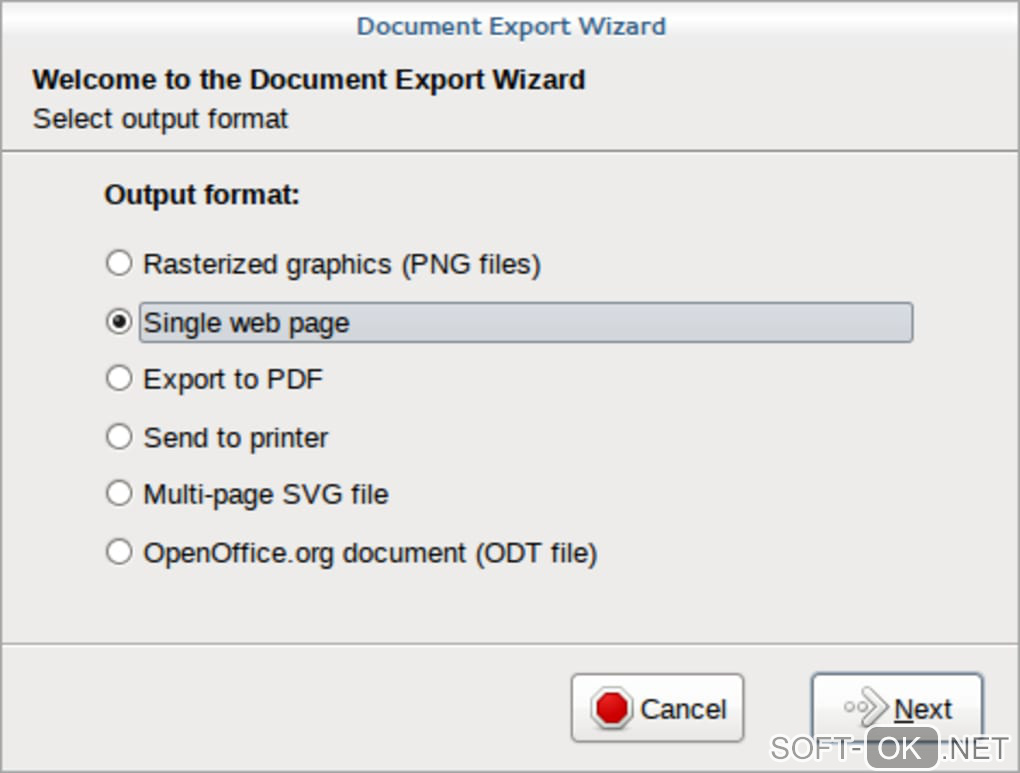Select the OpenOffice.org document (ODT file) radio button
This screenshot has width=1020, height=773.
coord(119,552)
